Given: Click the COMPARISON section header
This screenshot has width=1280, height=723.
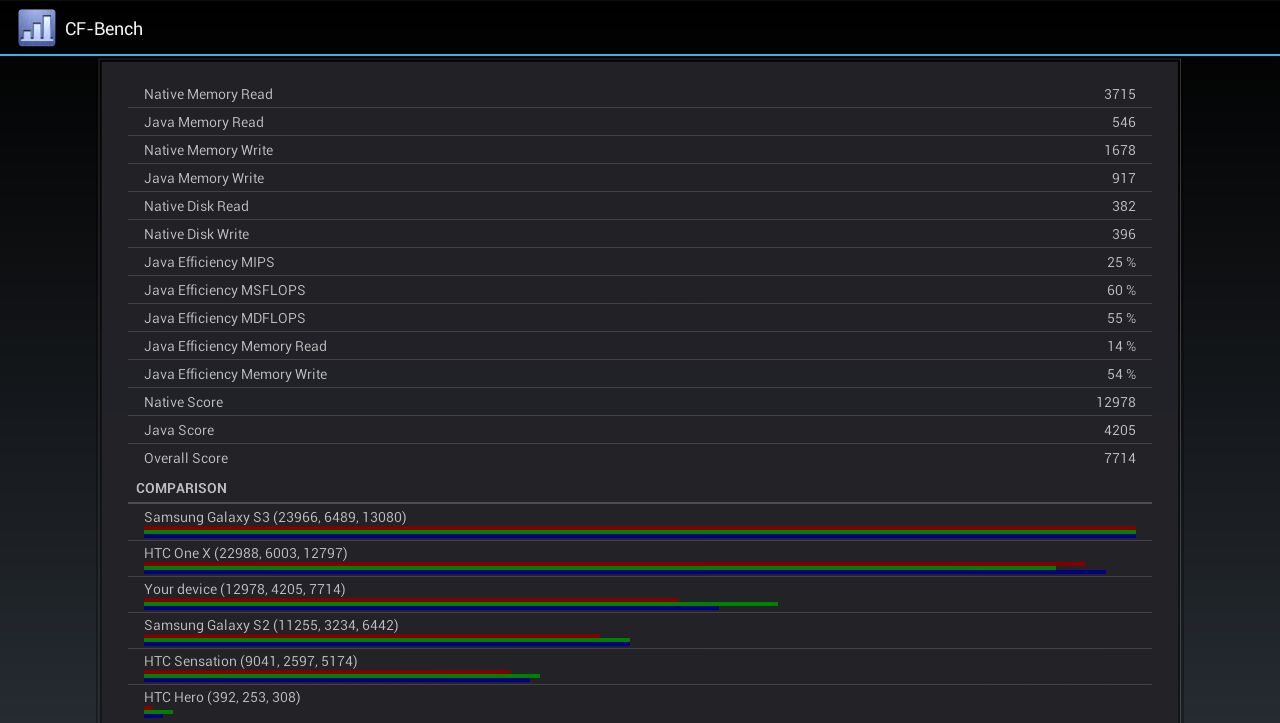Looking at the screenshot, I should [x=181, y=488].
